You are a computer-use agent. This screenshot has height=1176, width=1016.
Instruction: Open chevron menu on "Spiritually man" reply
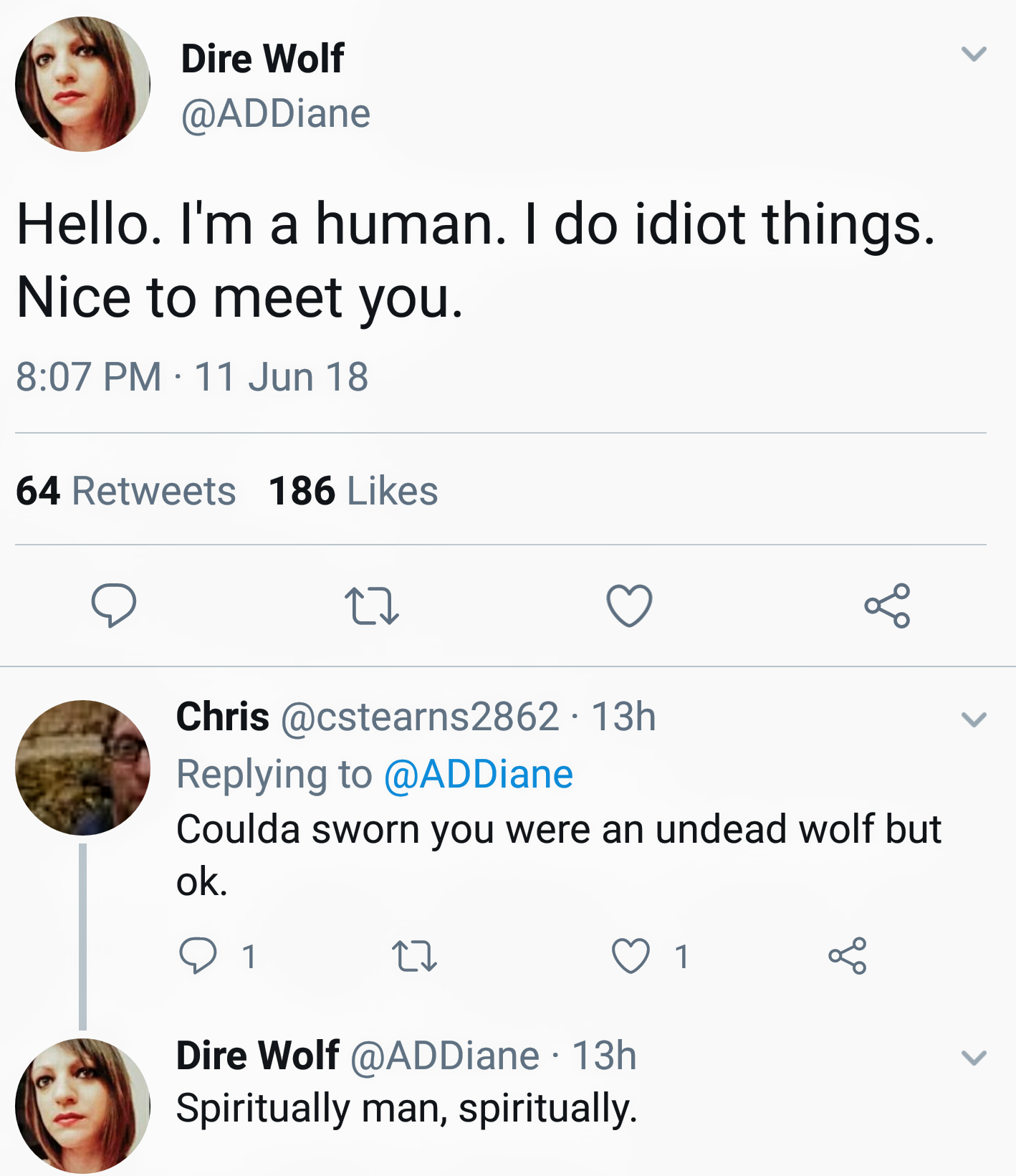pyautogui.click(x=974, y=1057)
